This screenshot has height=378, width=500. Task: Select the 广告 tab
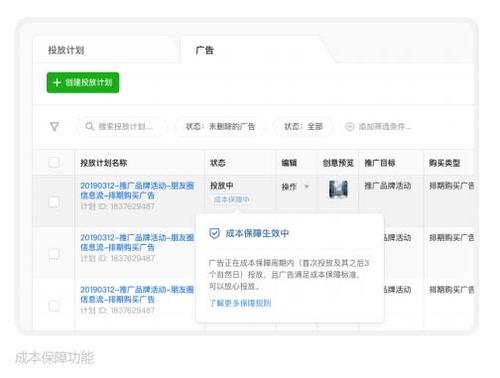click(x=204, y=50)
